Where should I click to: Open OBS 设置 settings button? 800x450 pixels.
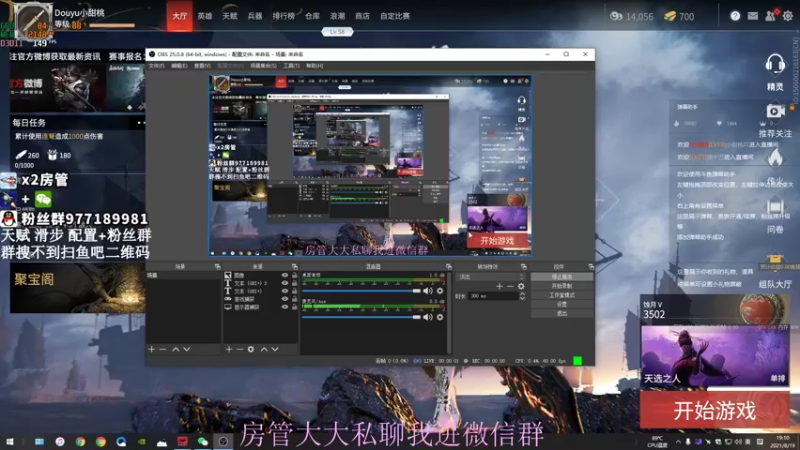562,304
